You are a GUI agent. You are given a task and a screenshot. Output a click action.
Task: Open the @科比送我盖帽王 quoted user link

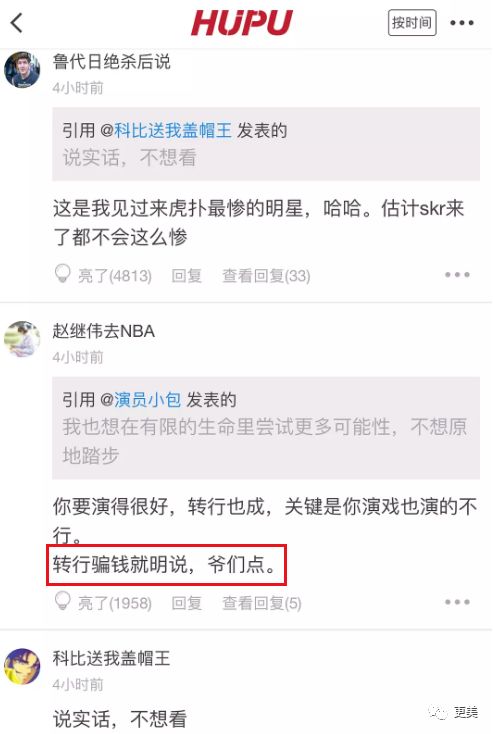click(x=166, y=130)
